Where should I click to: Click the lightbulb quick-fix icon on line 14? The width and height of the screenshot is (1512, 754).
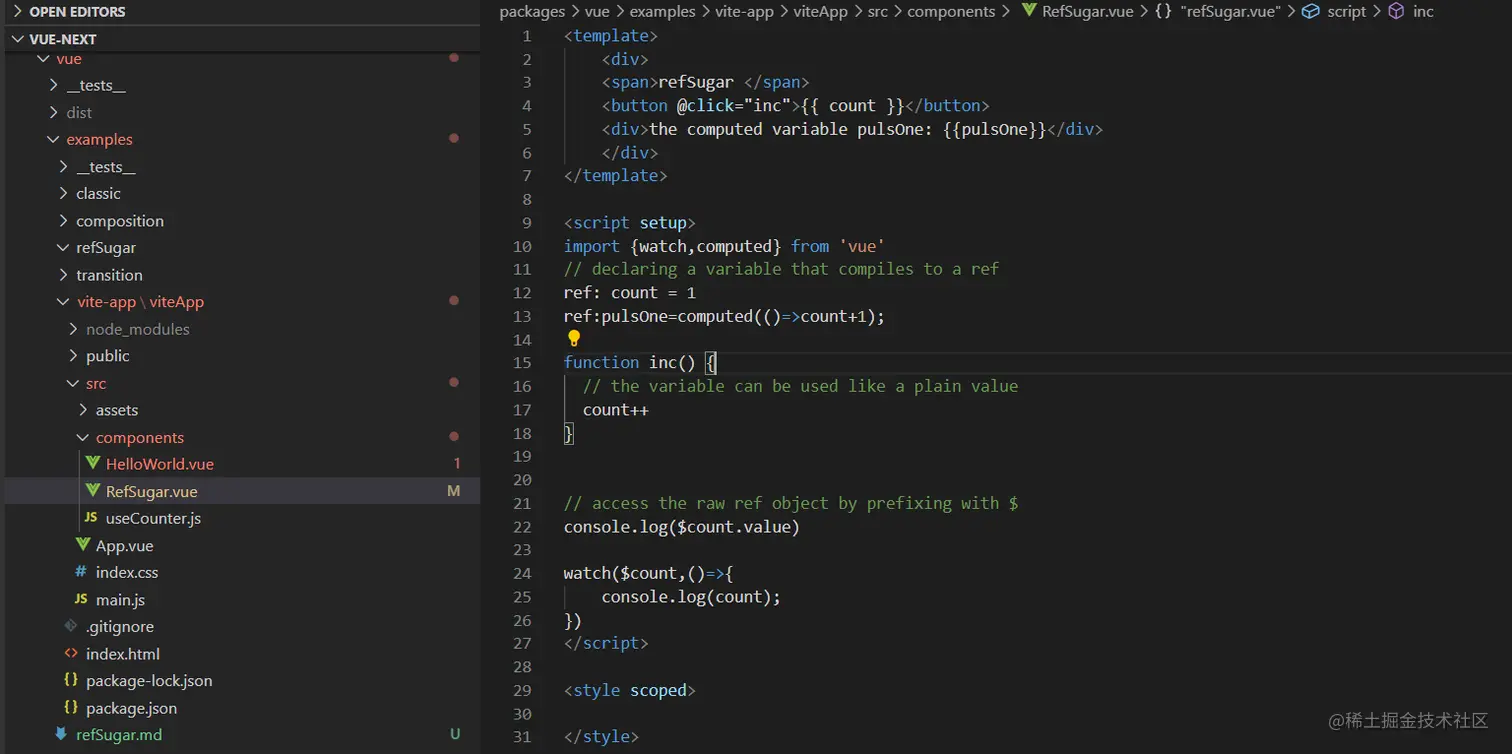click(x=574, y=338)
